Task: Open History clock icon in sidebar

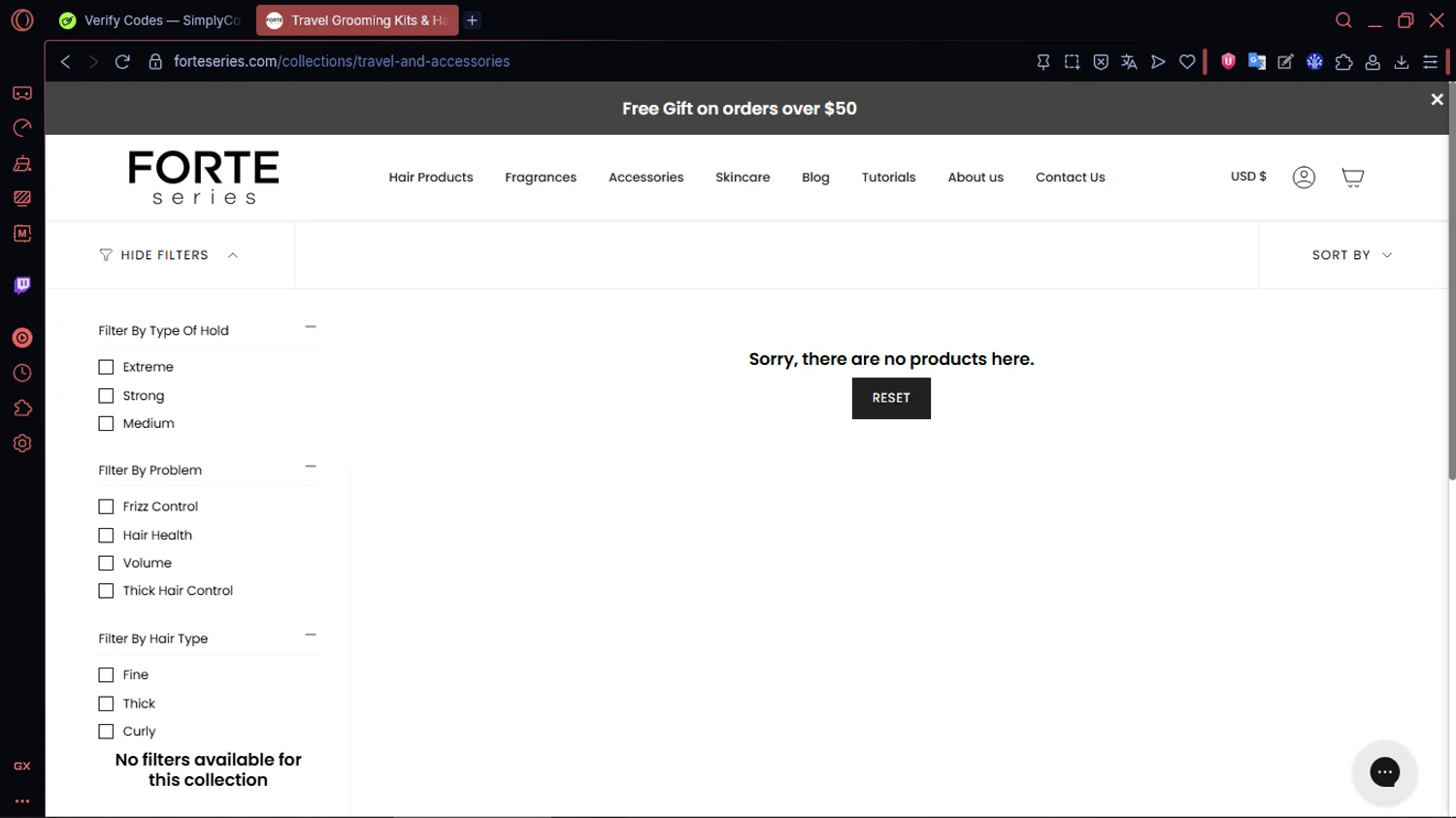Action: click(x=22, y=374)
